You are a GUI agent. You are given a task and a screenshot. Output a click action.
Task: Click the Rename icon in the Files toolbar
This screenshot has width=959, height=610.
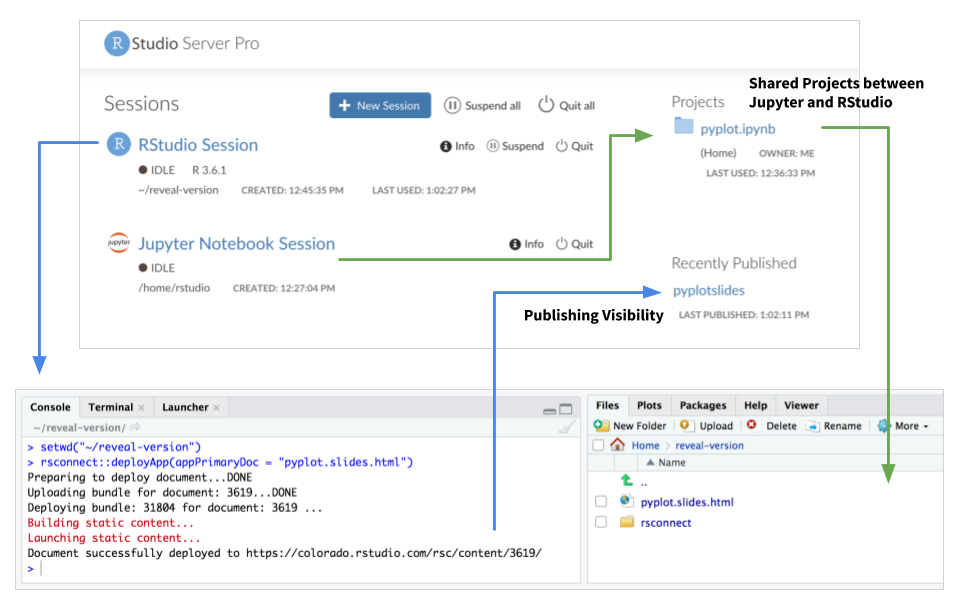(812, 423)
